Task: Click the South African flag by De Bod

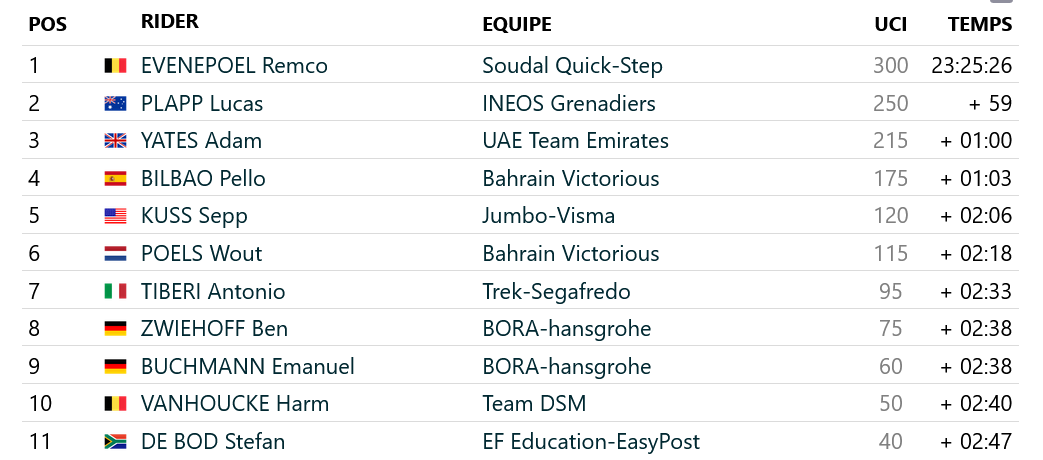Action: (x=115, y=442)
